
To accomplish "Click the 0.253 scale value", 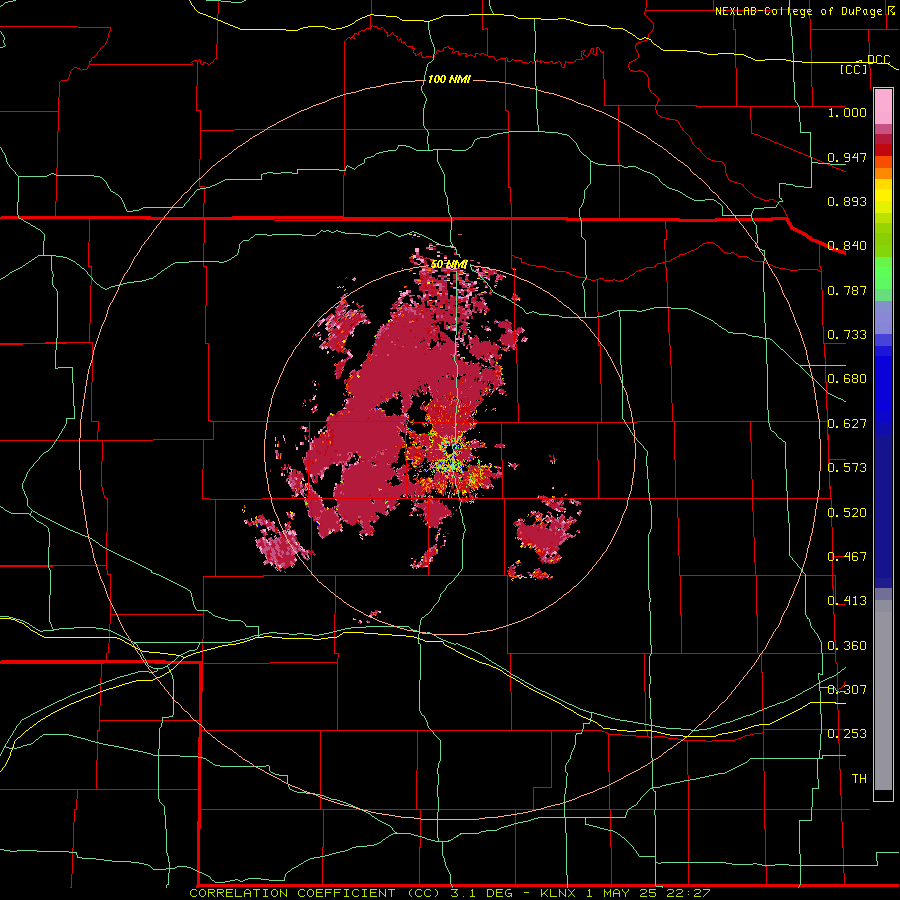I will pos(847,734).
